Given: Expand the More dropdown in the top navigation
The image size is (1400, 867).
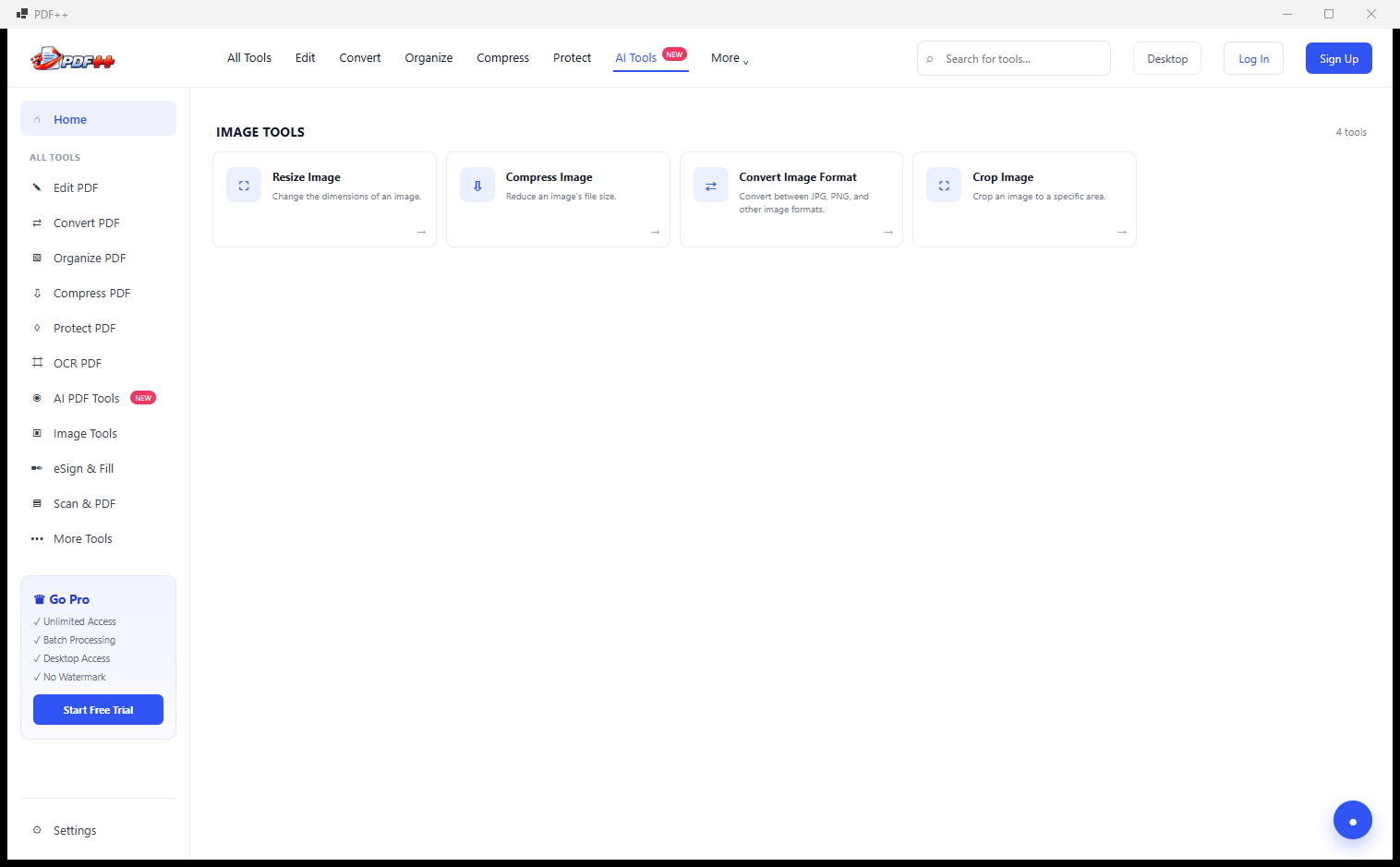Looking at the screenshot, I should pyautogui.click(x=730, y=58).
